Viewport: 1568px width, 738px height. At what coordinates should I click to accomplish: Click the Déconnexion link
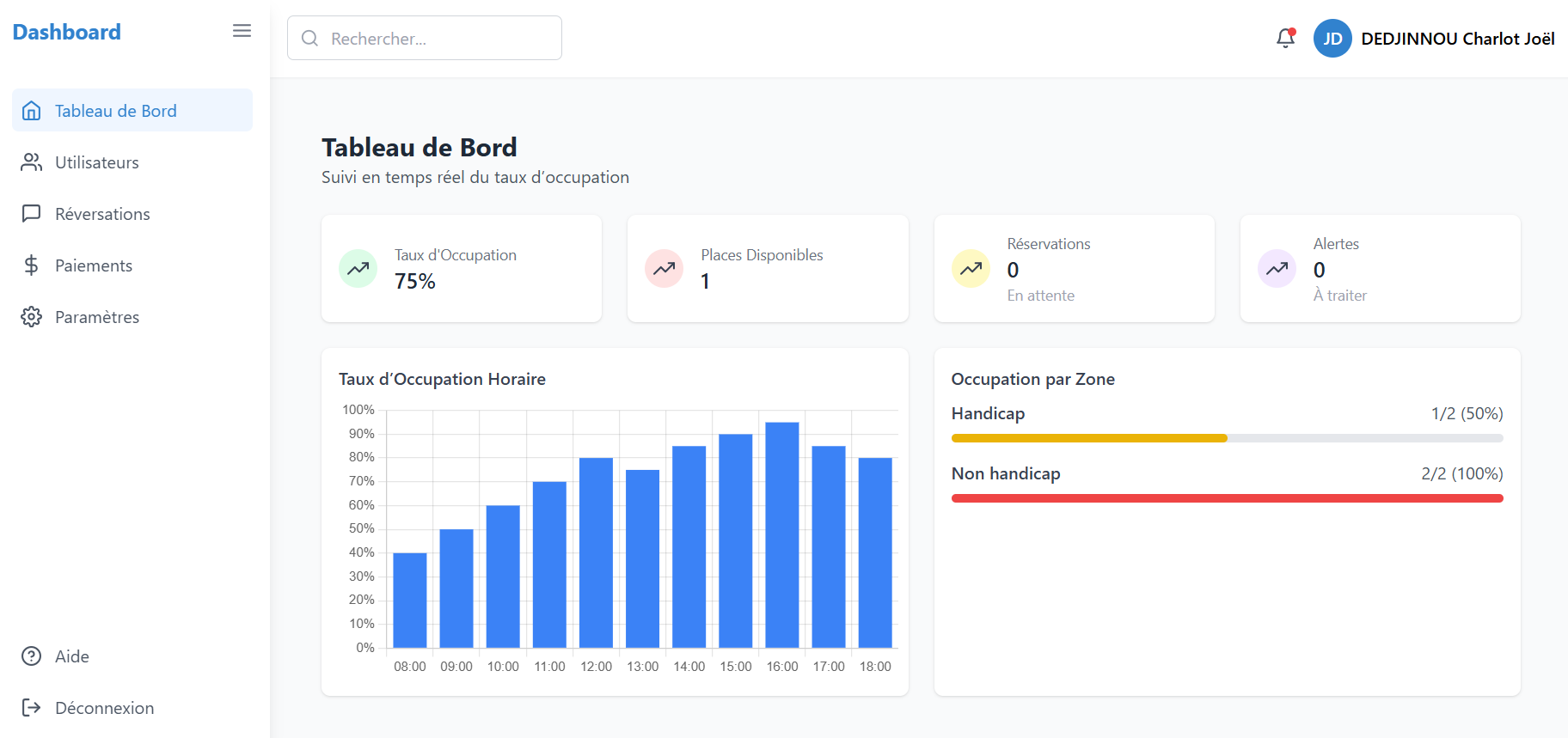tap(104, 707)
